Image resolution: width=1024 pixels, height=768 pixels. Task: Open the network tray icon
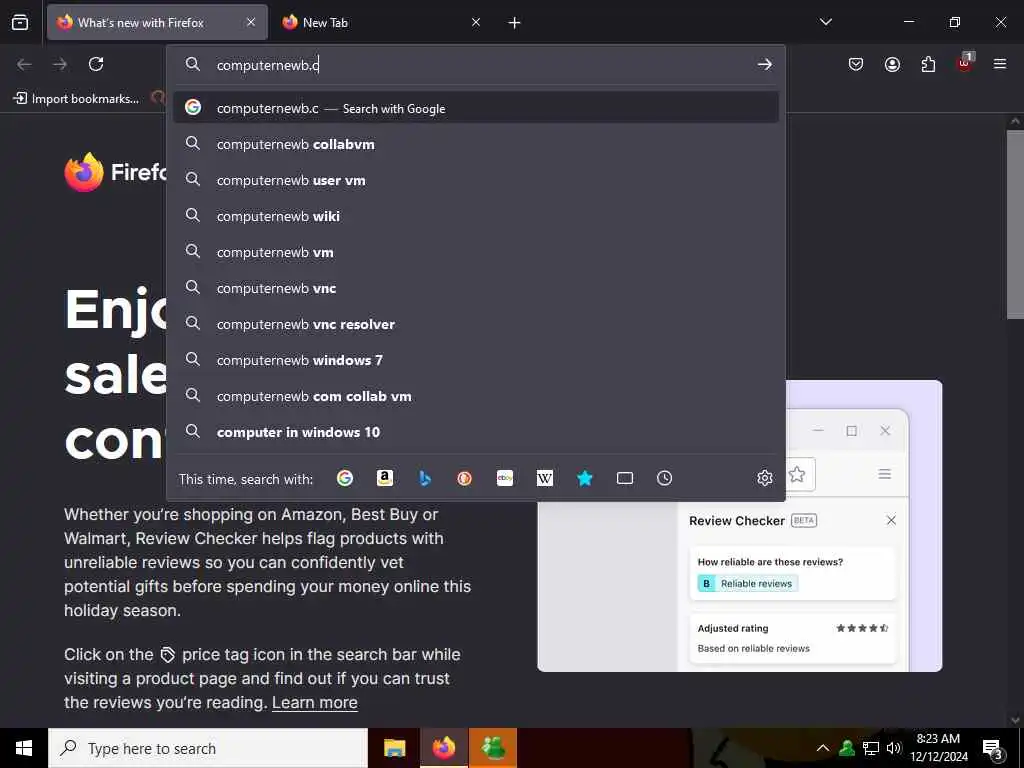click(871, 748)
